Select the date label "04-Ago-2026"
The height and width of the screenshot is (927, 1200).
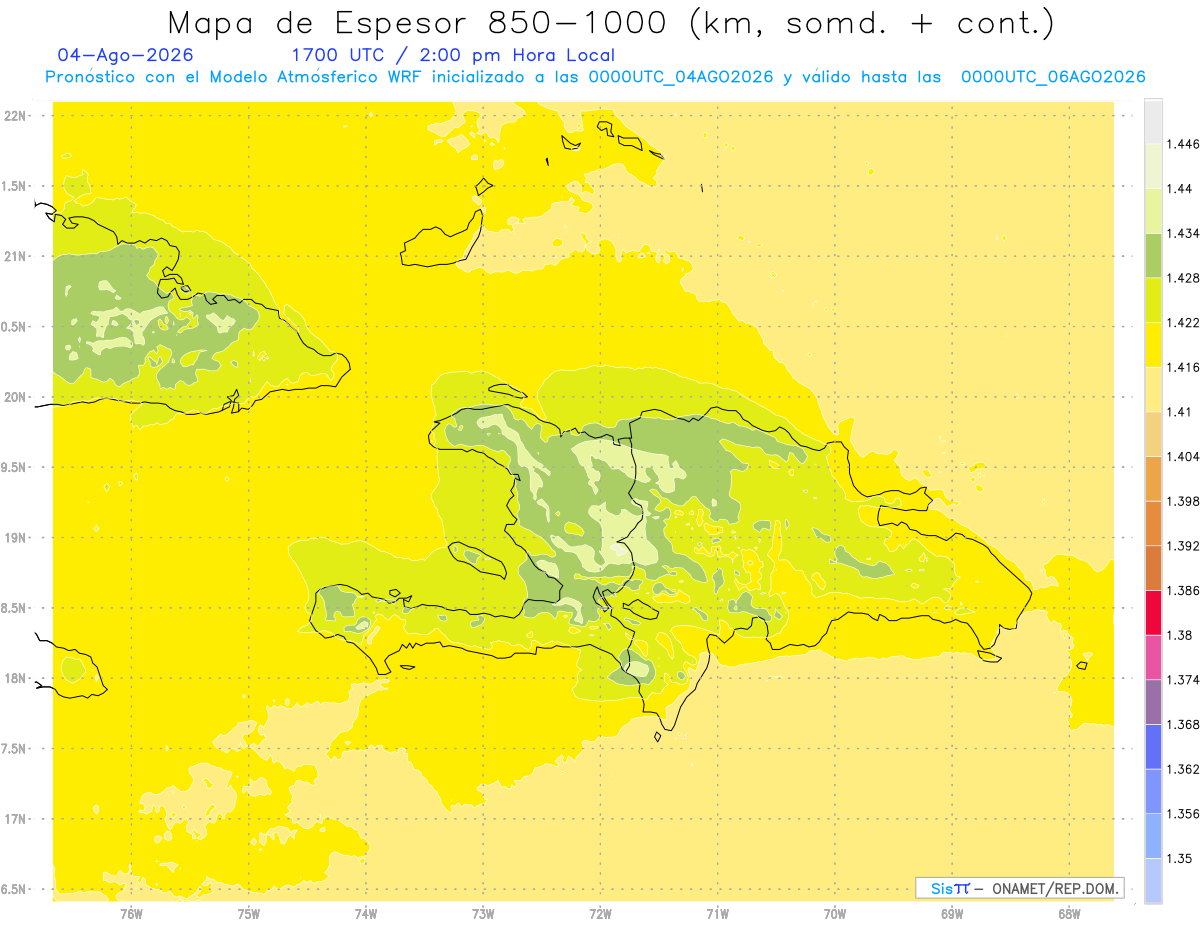(x=126, y=56)
